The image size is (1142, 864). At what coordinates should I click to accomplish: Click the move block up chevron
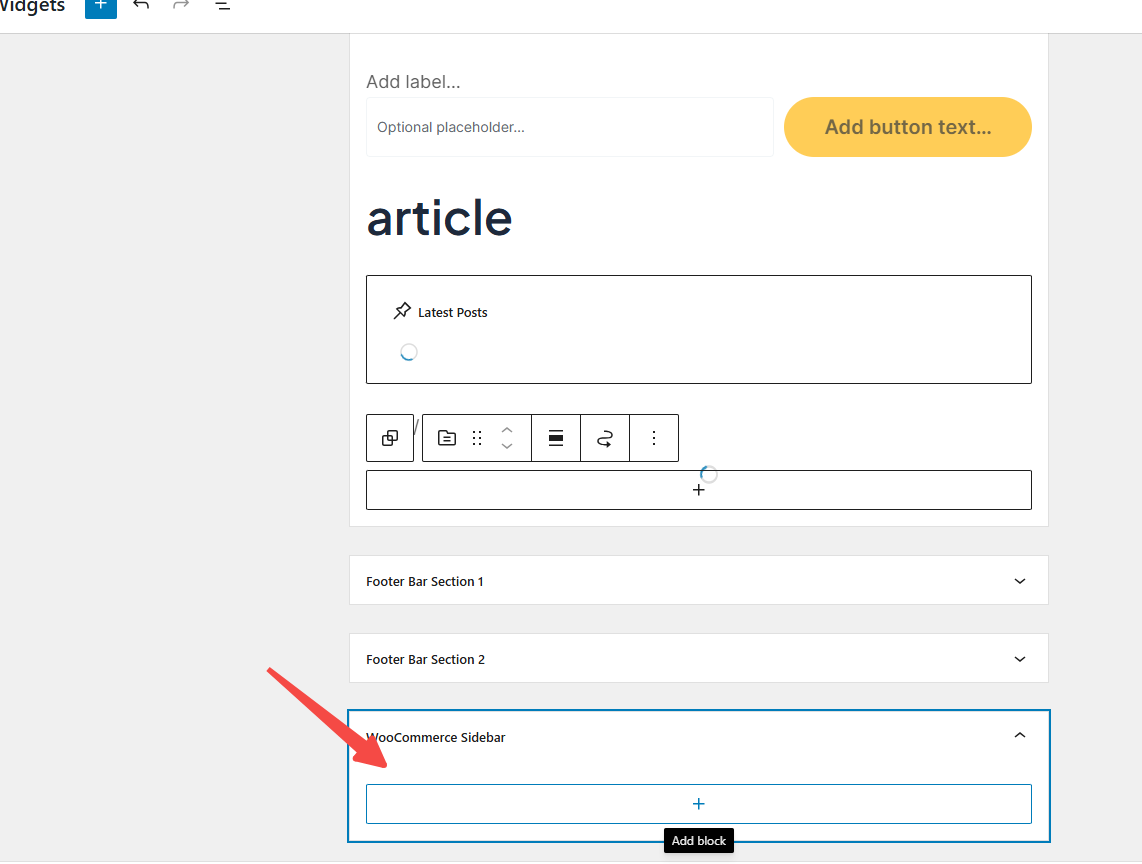coord(506,430)
